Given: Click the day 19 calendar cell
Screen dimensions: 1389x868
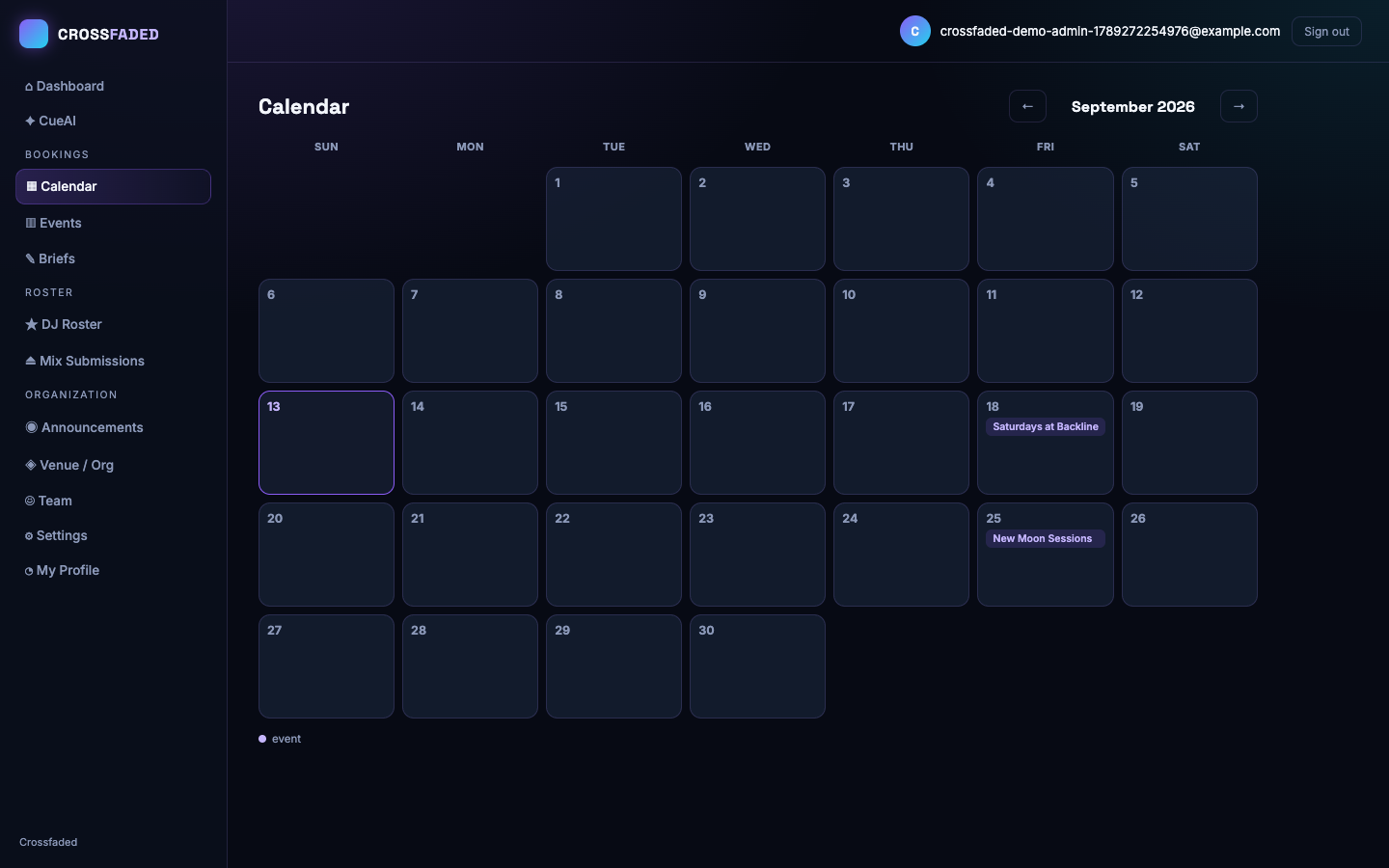Looking at the screenshot, I should pos(1189,443).
